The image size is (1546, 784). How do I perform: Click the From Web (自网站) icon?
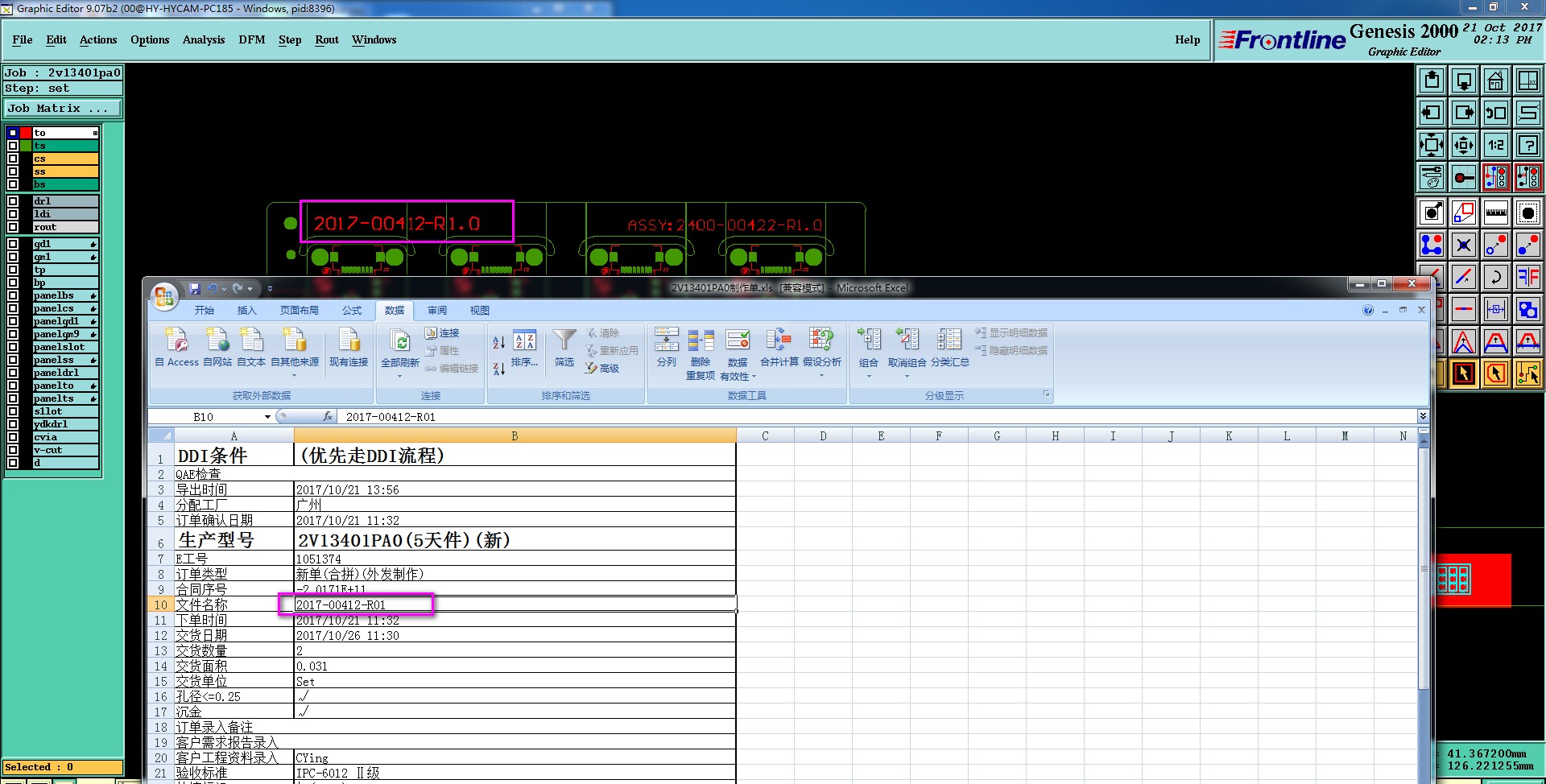click(x=217, y=348)
